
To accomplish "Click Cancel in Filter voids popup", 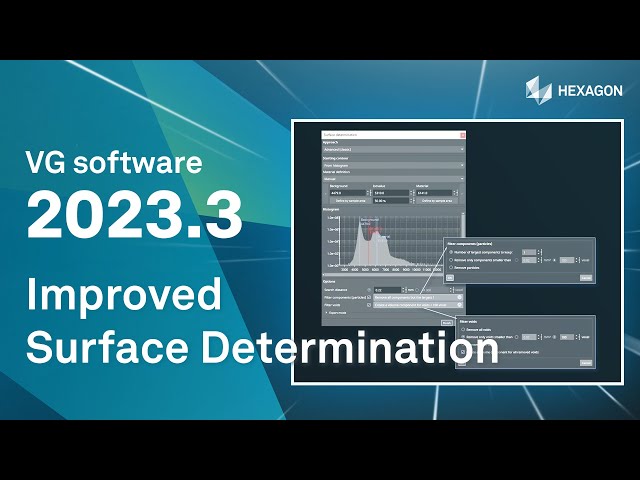I will click(586, 362).
